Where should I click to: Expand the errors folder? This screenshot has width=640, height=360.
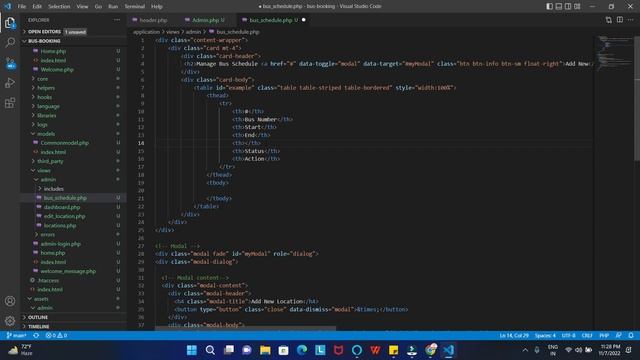tap(73, 235)
